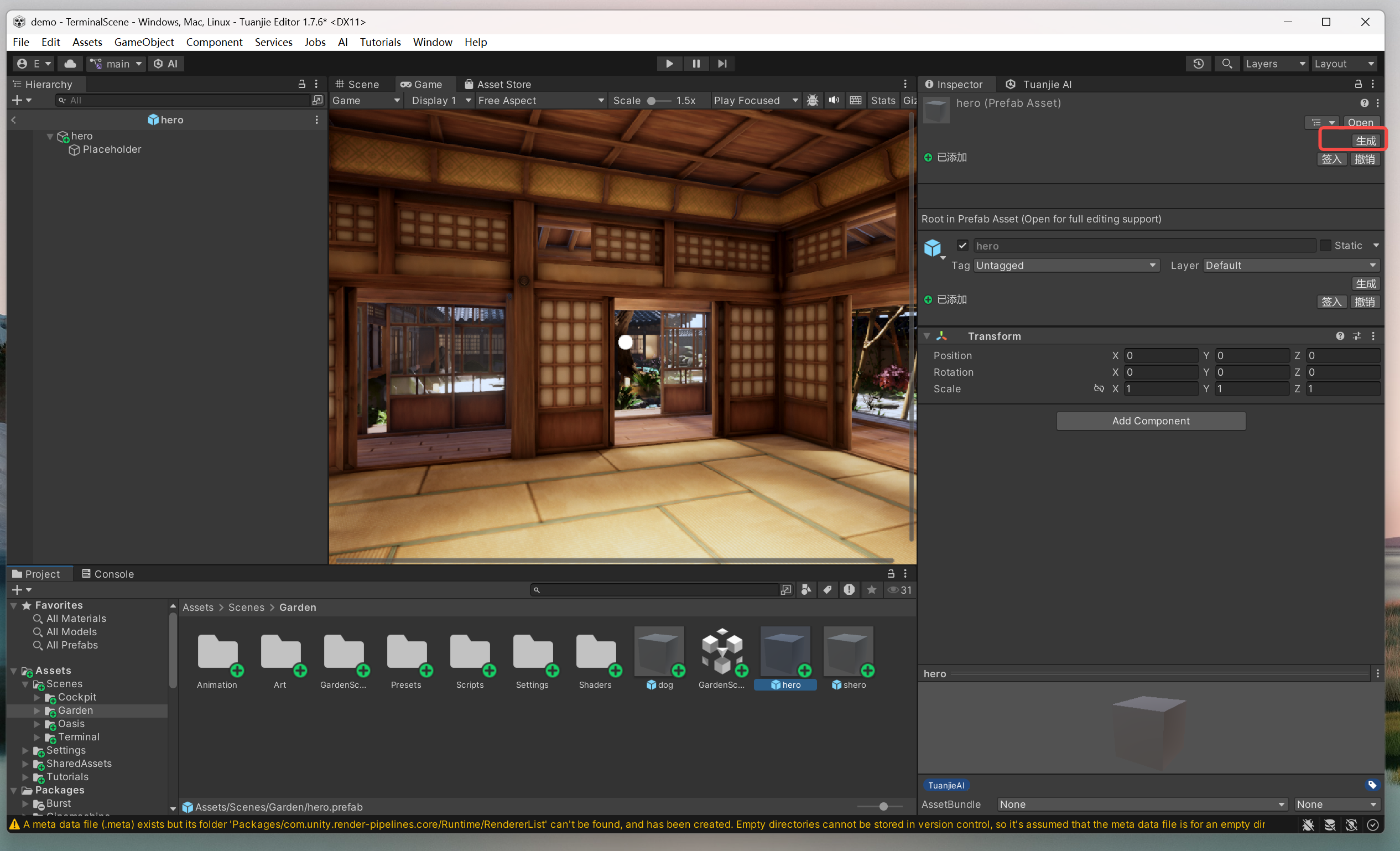Toggle the Game view grid shortcuts icon
The height and width of the screenshot is (851, 1400).
click(855, 100)
